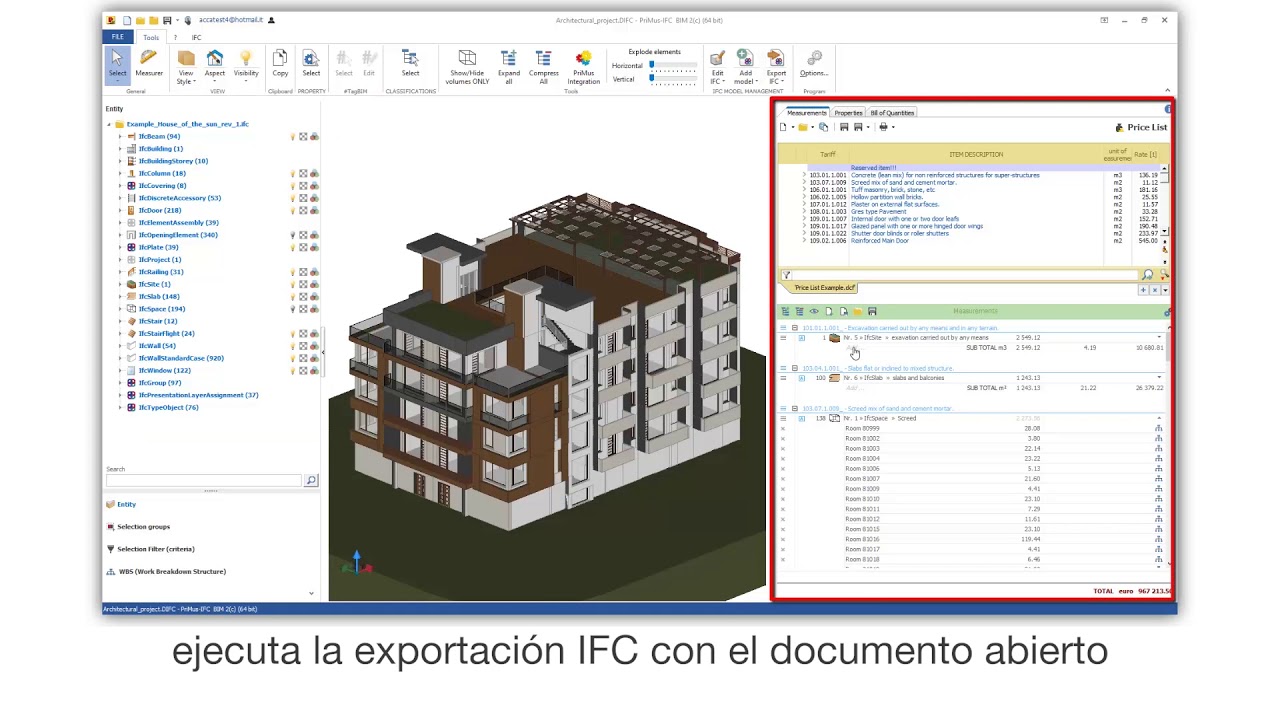Screen dimensions: 1280x720
Task: Open the Export IFC tool
Action: pos(776,67)
